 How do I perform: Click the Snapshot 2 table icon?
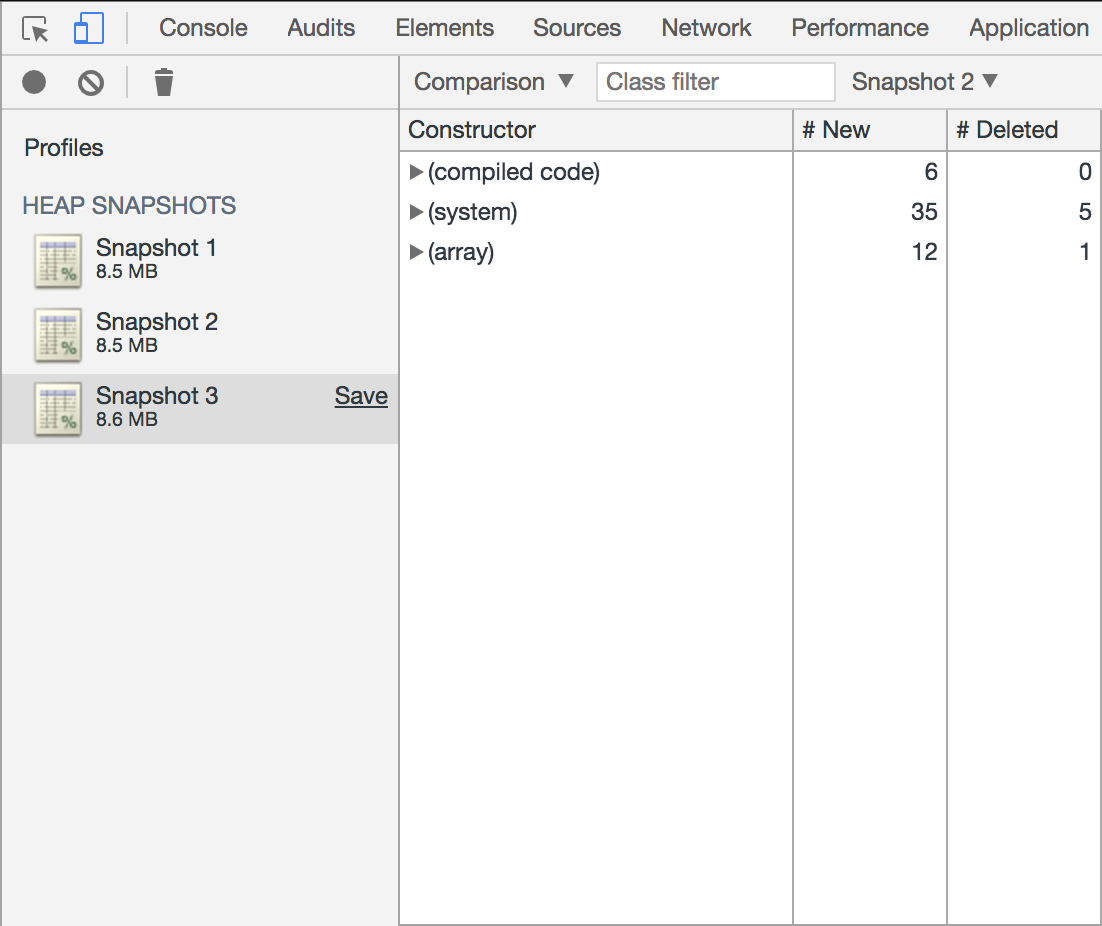point(58,334)
